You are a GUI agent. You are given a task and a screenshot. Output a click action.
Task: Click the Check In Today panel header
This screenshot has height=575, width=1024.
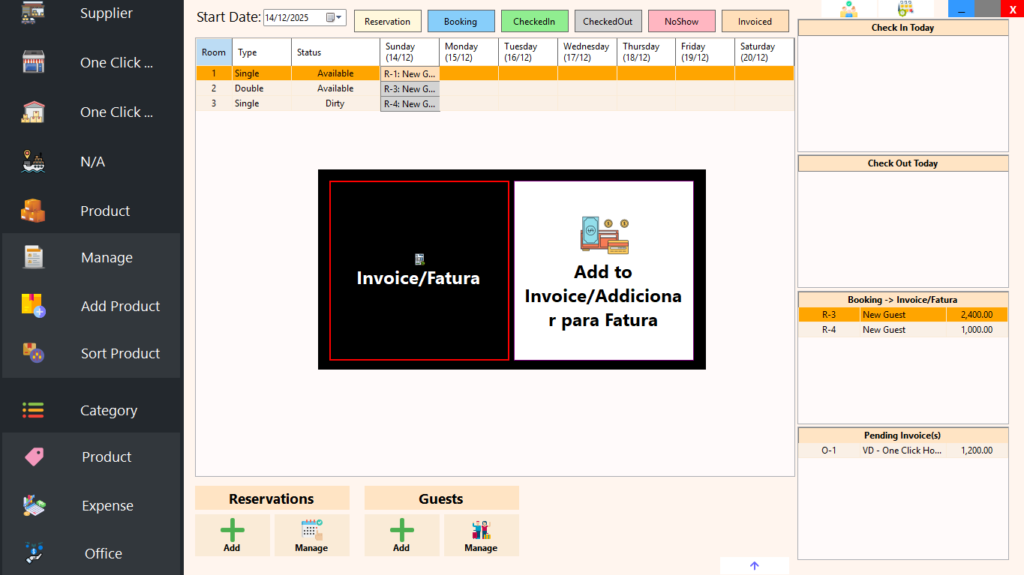[903, 27]
